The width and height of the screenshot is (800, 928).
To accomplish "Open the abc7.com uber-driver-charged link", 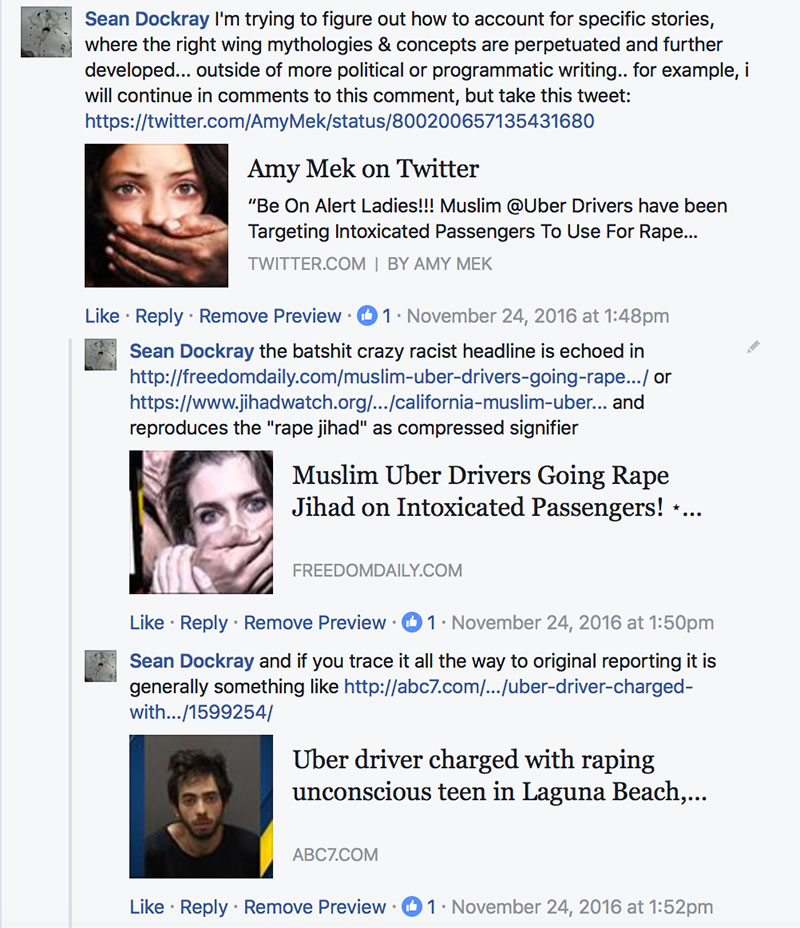I will pyautogui.click(x=518, y=687).
